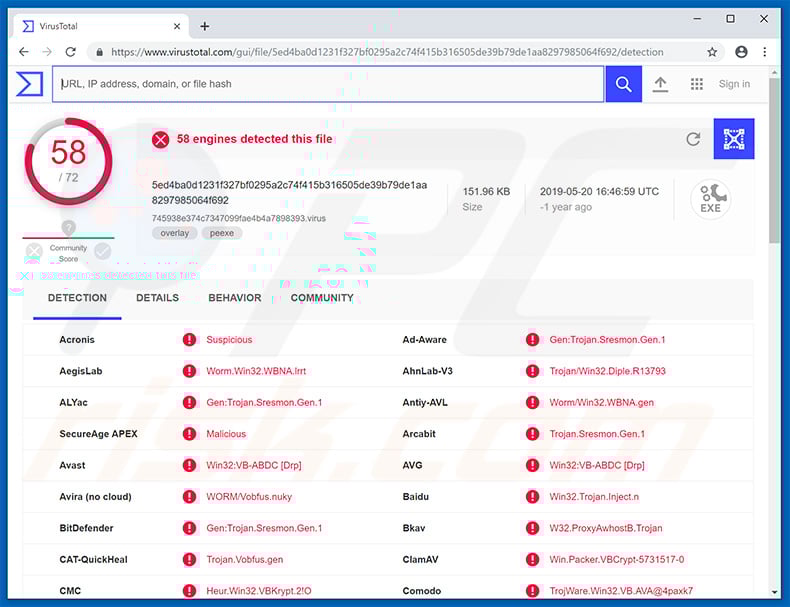Click the page vertical scrollbar thumb
The image size is (790, 607).
point(775,160)
